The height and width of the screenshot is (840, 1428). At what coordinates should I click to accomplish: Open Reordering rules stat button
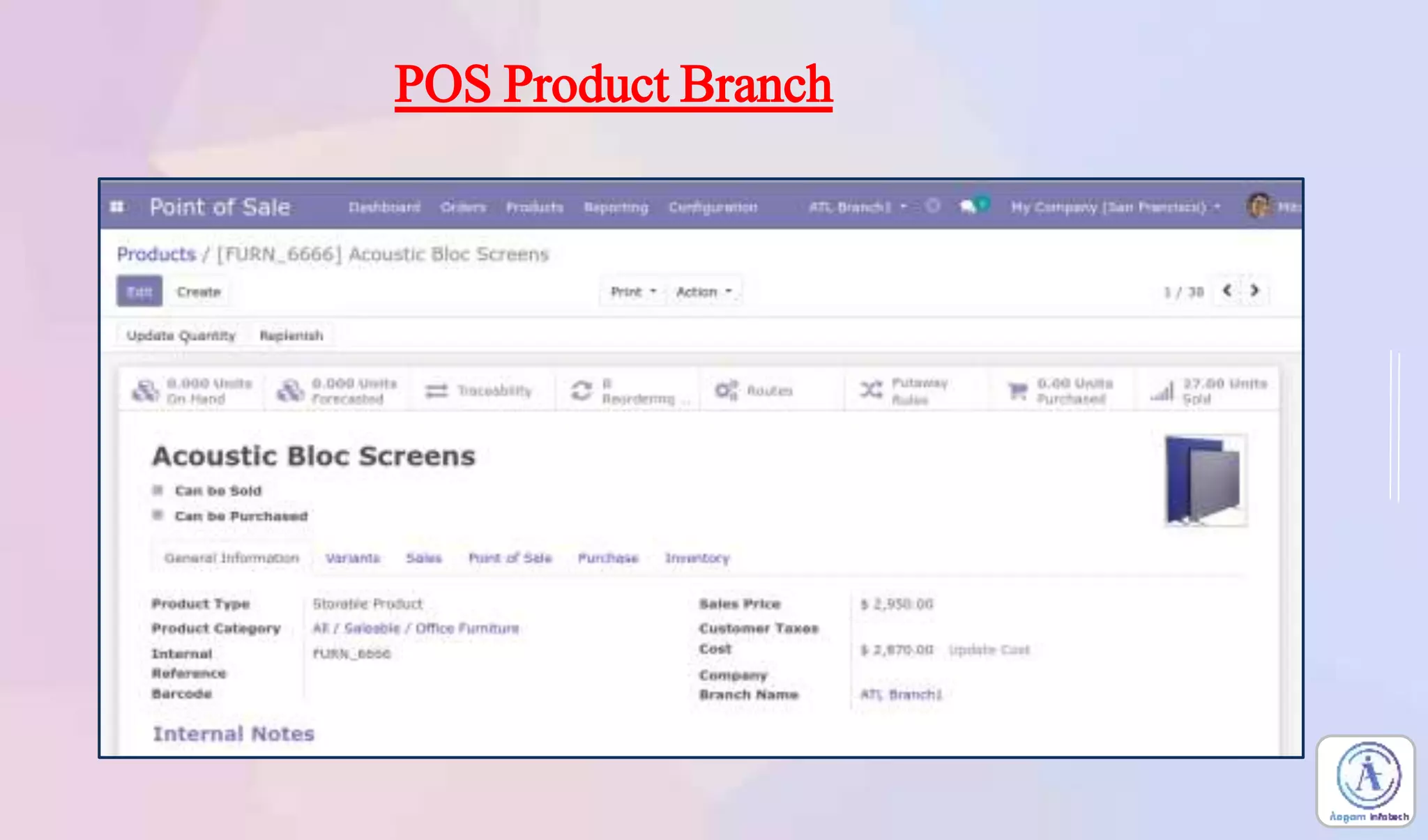628,391
